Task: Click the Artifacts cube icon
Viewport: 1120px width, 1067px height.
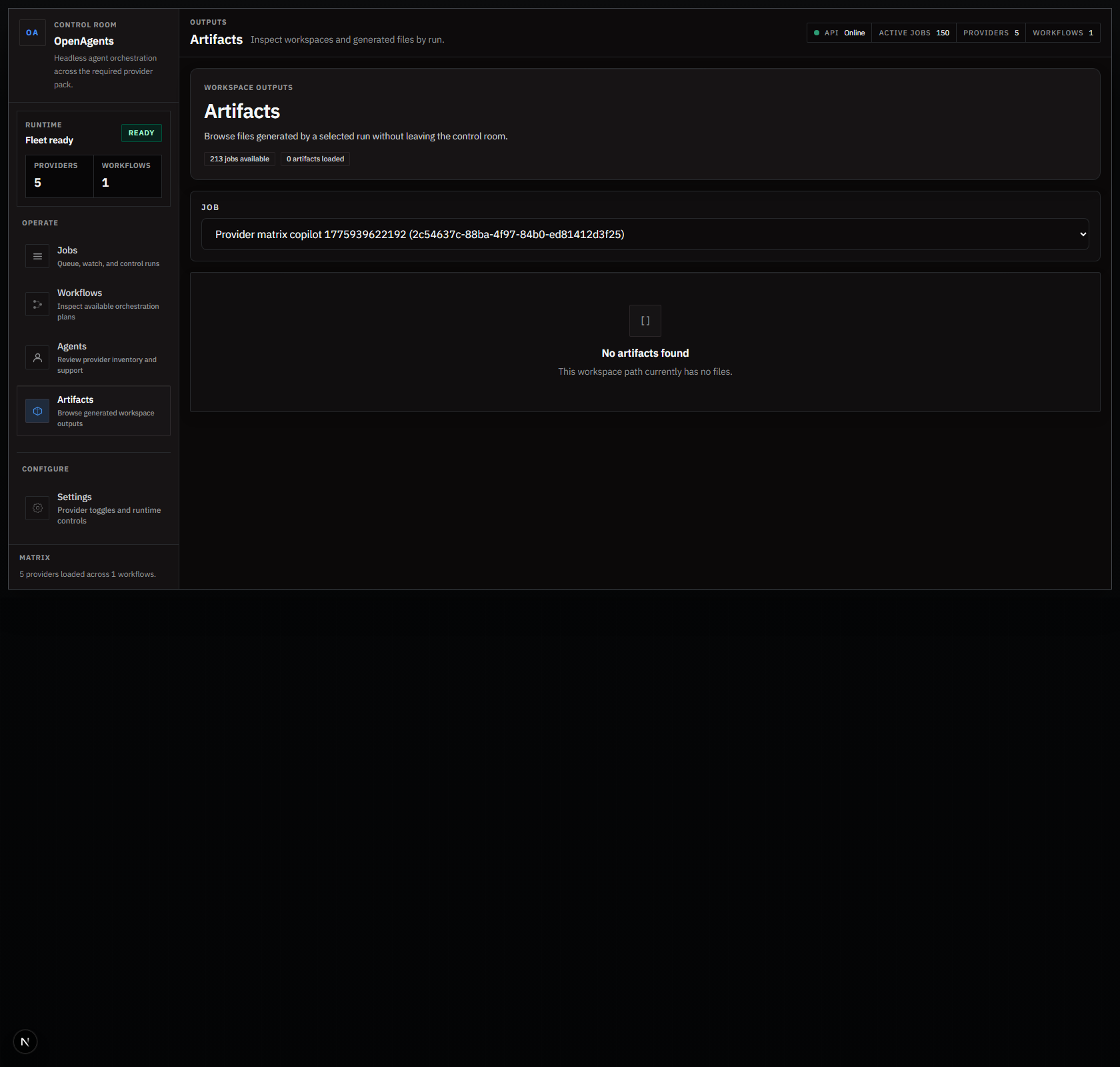Action: tap(37, 411)
